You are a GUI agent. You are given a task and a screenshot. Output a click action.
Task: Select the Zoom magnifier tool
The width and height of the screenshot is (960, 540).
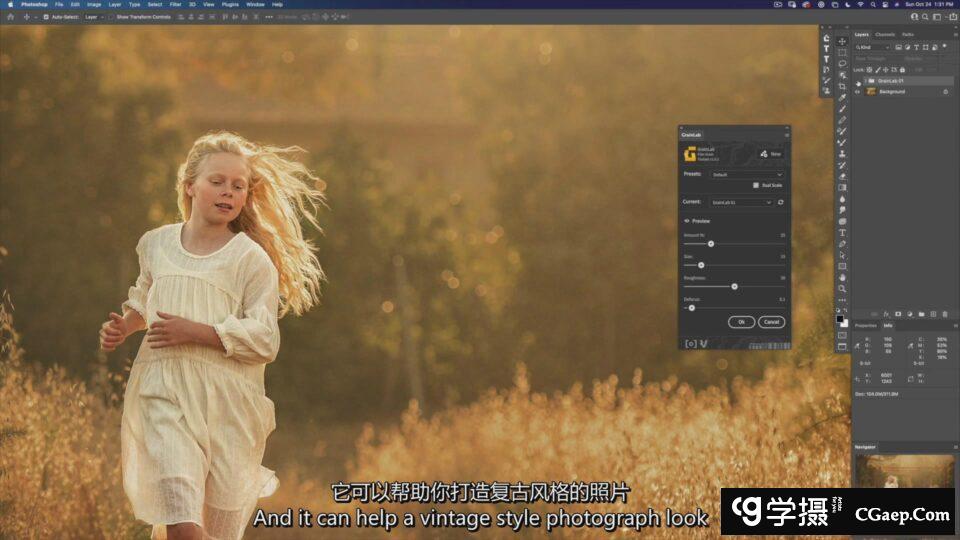point(842,288)
